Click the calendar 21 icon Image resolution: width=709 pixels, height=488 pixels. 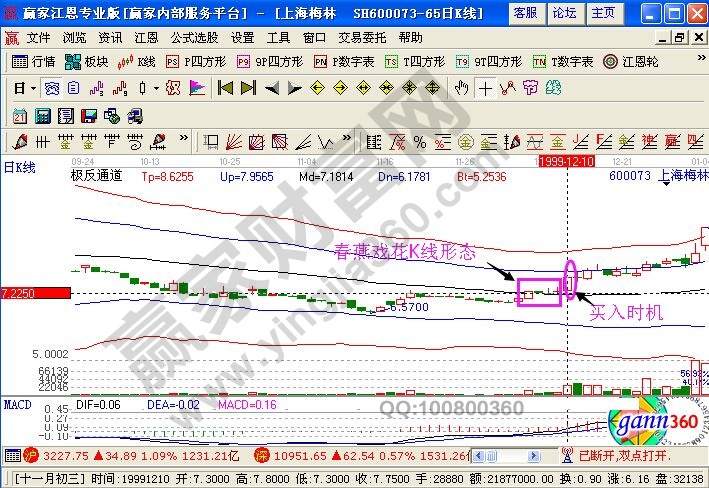(19, 117)
